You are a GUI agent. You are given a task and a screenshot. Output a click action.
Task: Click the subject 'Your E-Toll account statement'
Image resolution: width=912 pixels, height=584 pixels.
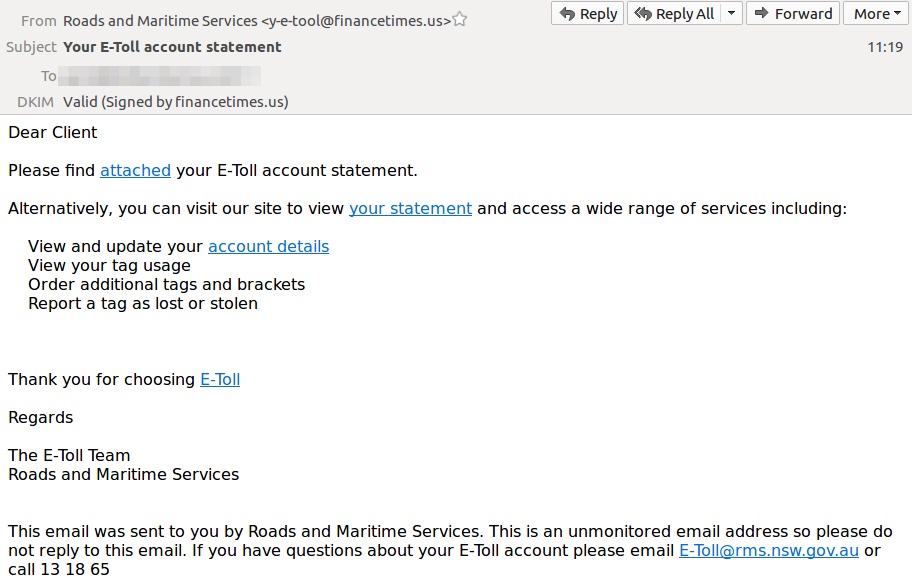point(172,47)
